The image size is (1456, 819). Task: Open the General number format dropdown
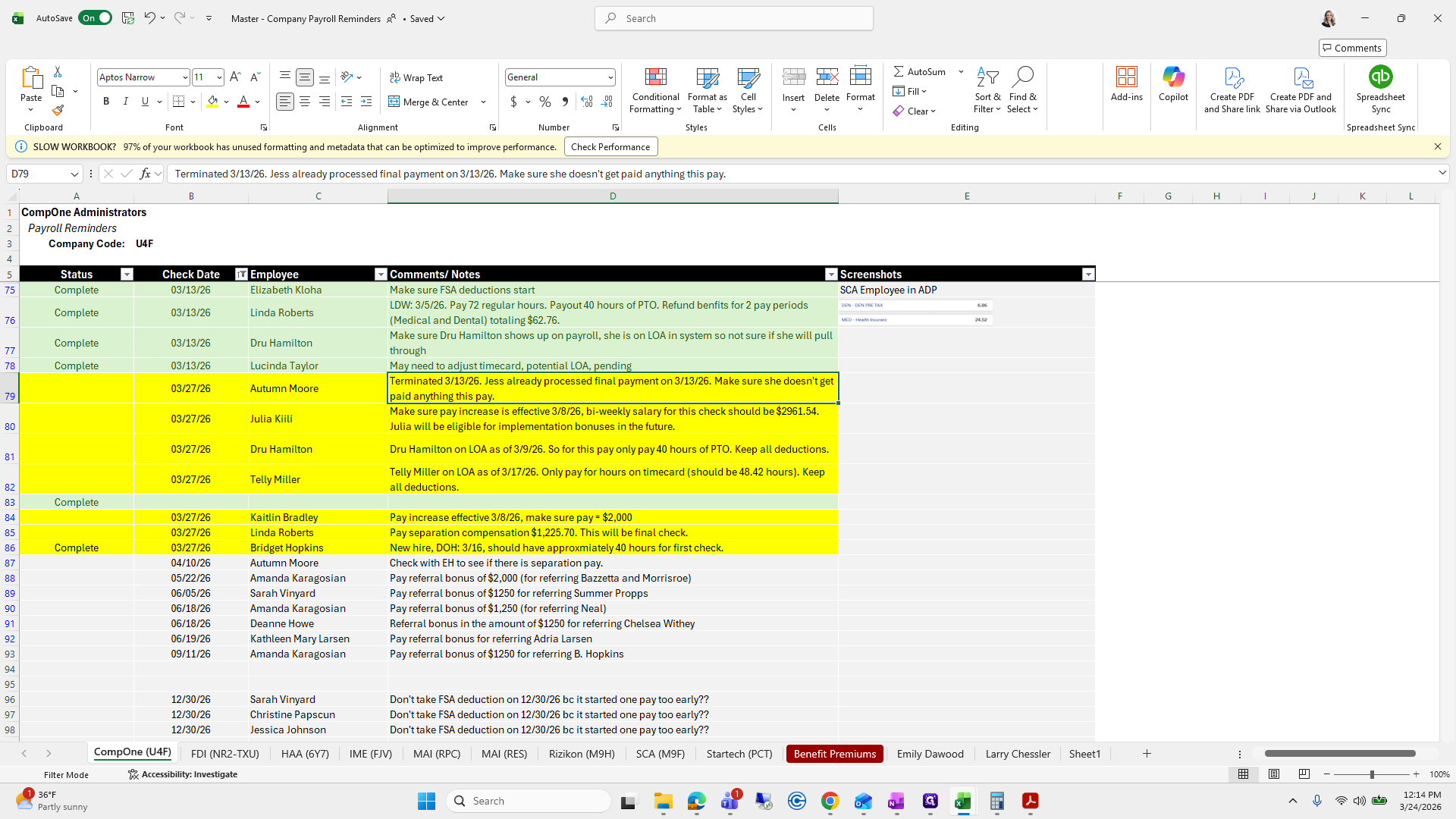(x=610, y=77)
